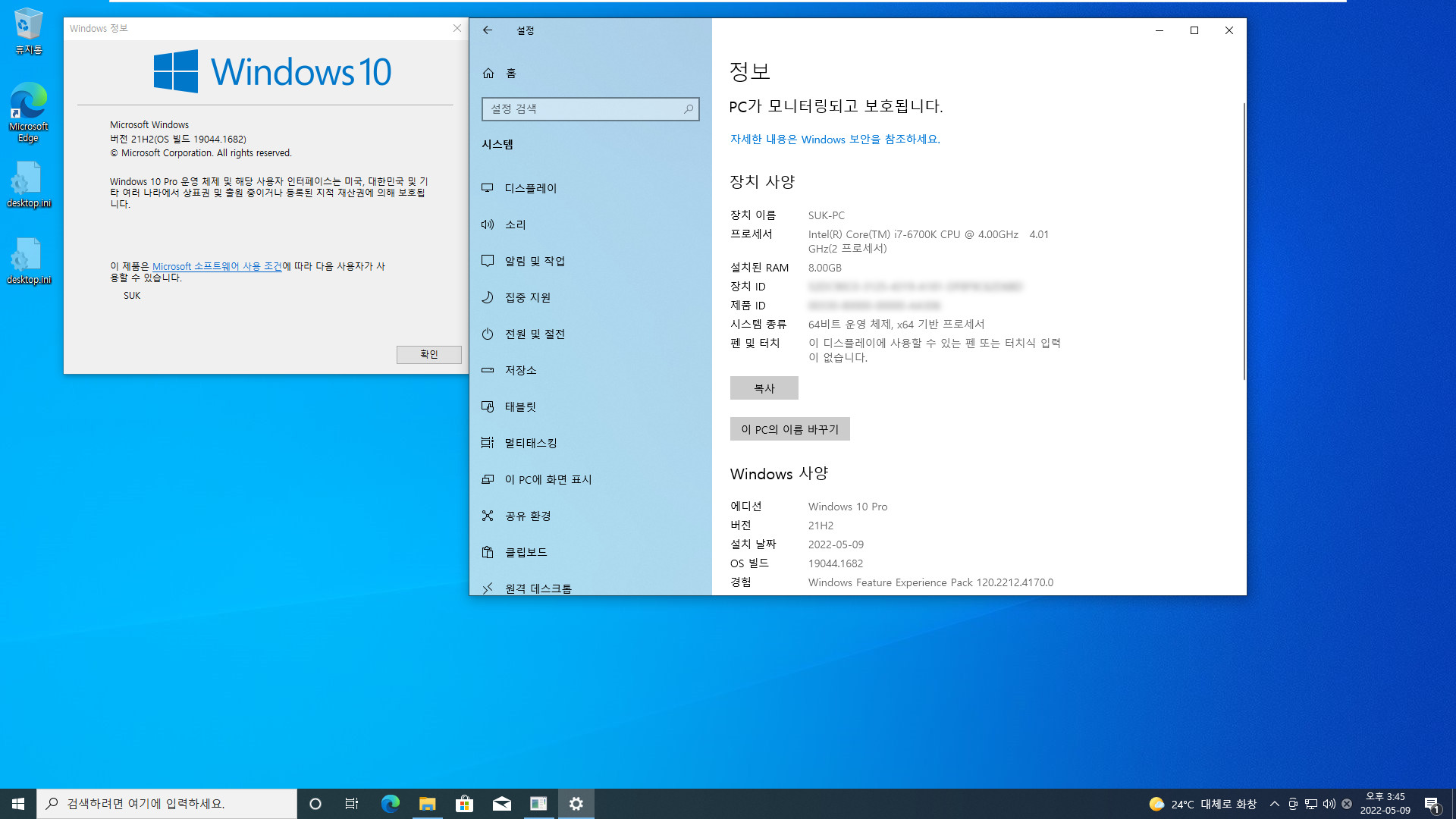Open Microsoft Store from the taskbar
The width and height of the screenshot is (1456, 819).
pos(464,804)
